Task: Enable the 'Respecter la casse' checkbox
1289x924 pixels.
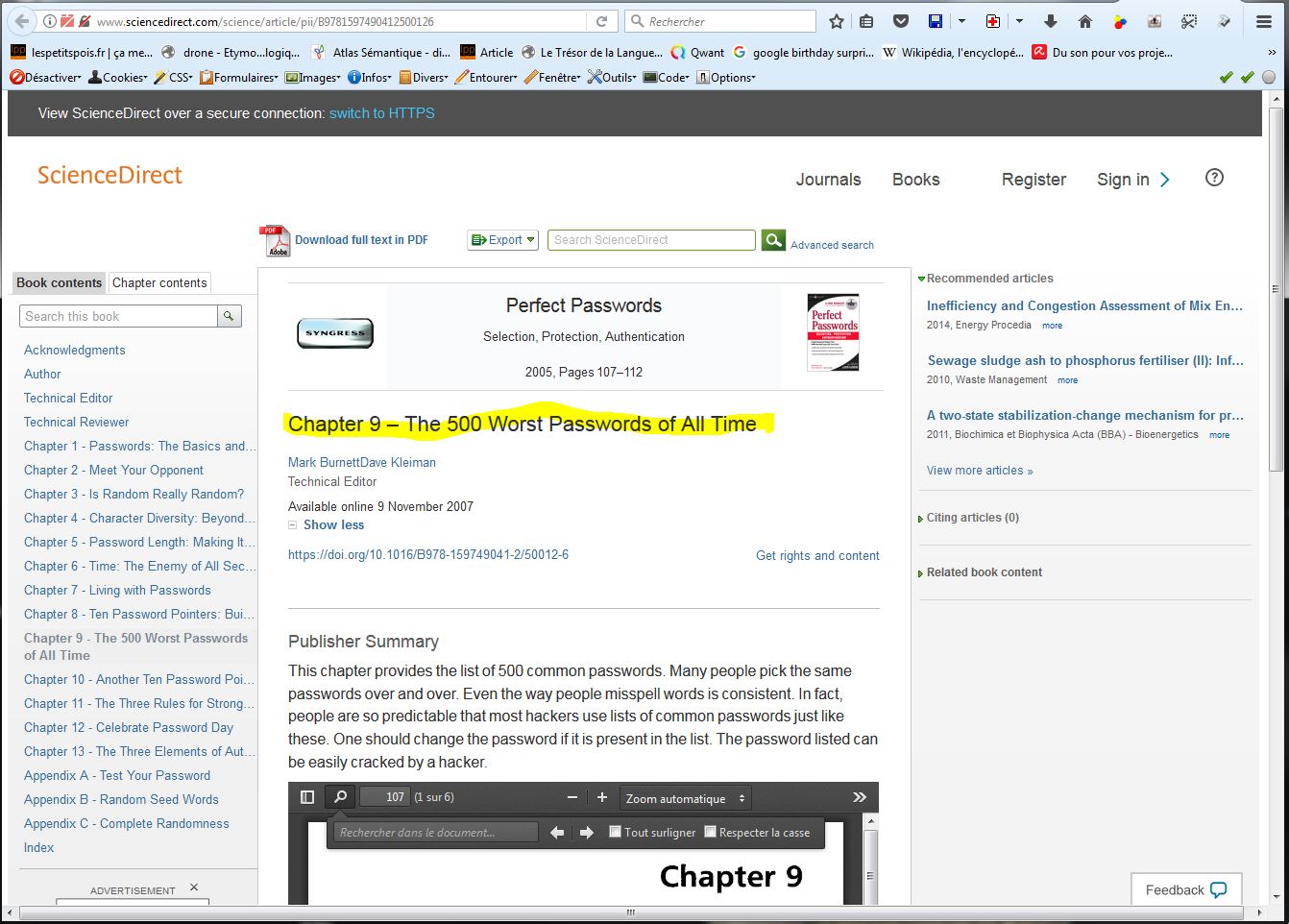Action: tap(711, 832)
